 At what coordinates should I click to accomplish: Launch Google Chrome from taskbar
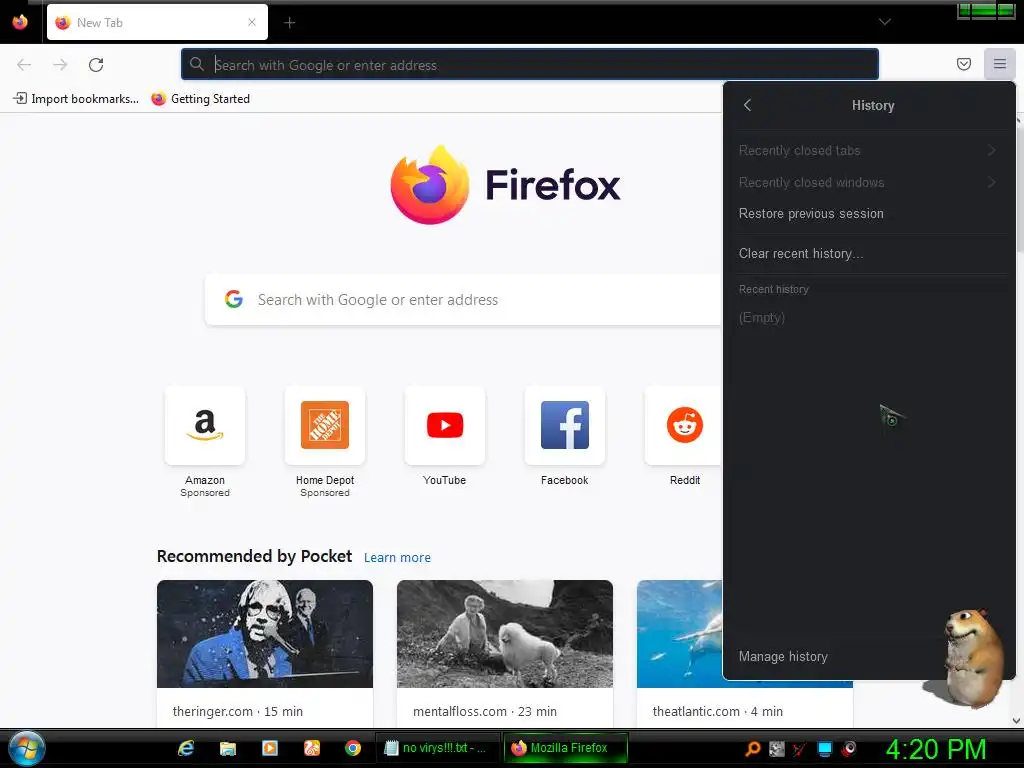click(x=353, y=748)
